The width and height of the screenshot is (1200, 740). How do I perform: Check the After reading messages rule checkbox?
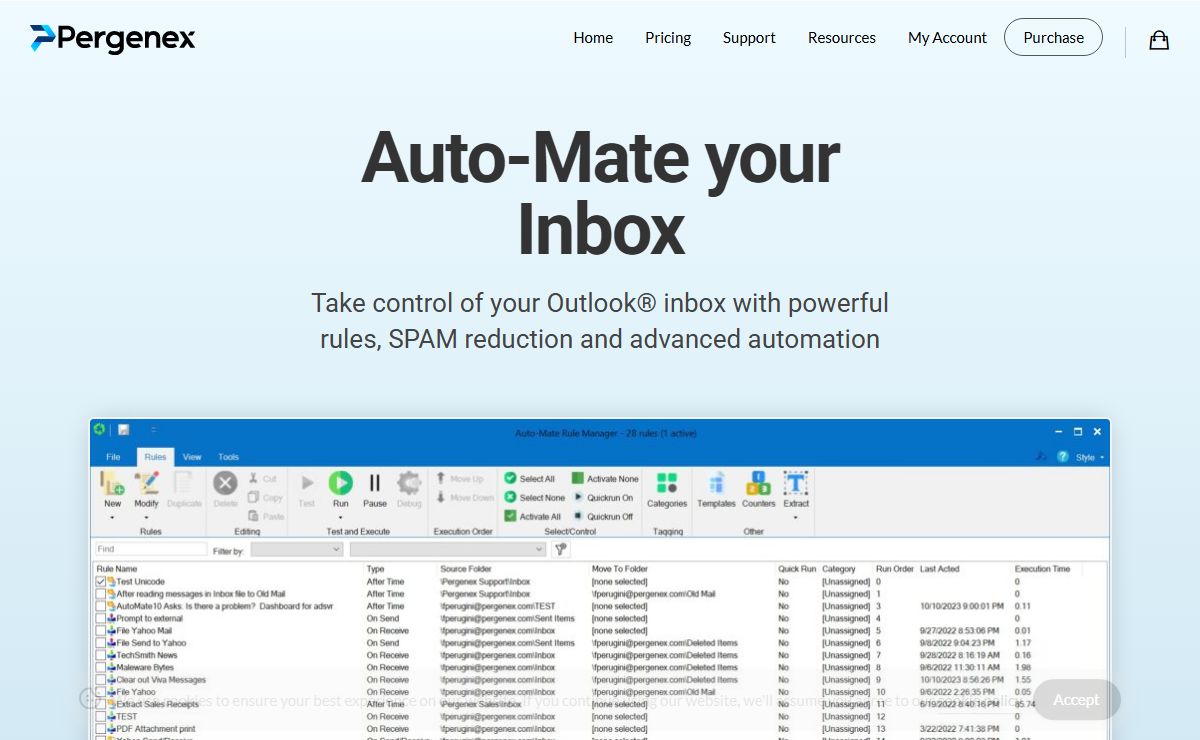(100, 594)
